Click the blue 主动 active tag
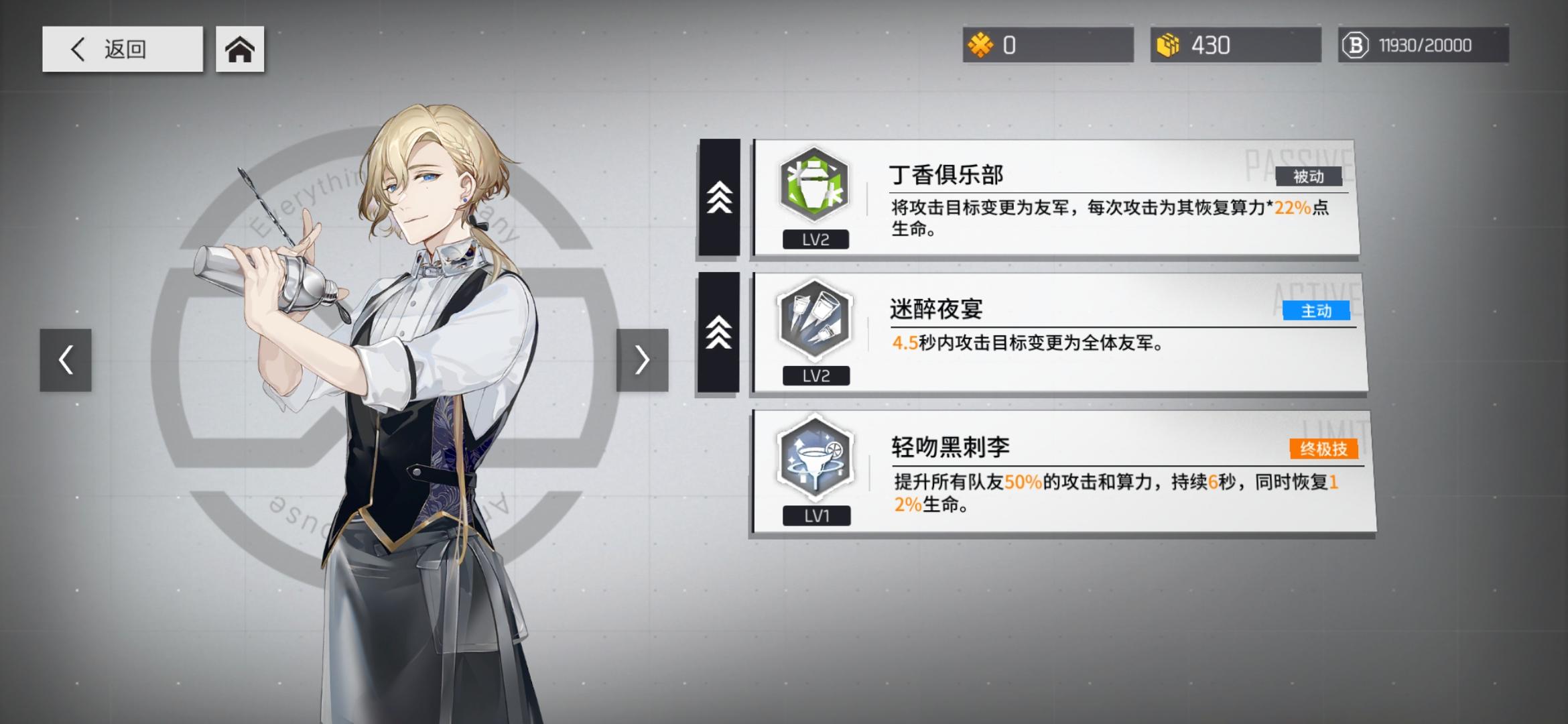Screen dimensions: 1568x724 1316,311
